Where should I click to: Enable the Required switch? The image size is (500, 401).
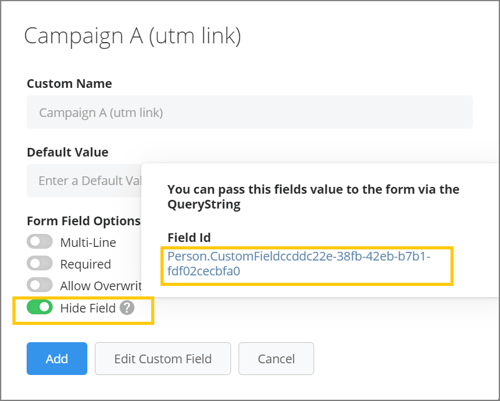pyautogui.click(x=40, y=263)
